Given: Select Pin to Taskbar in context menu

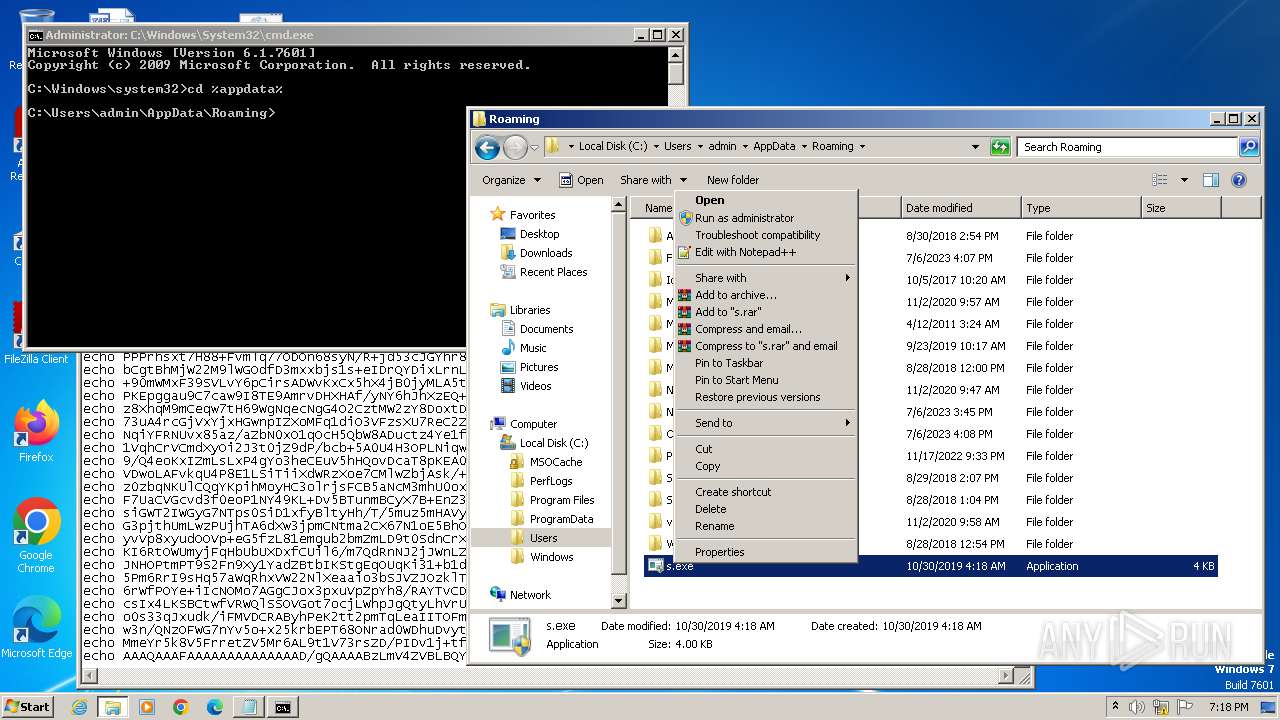Looking at the screenshot, I should (x=766, y=363).
